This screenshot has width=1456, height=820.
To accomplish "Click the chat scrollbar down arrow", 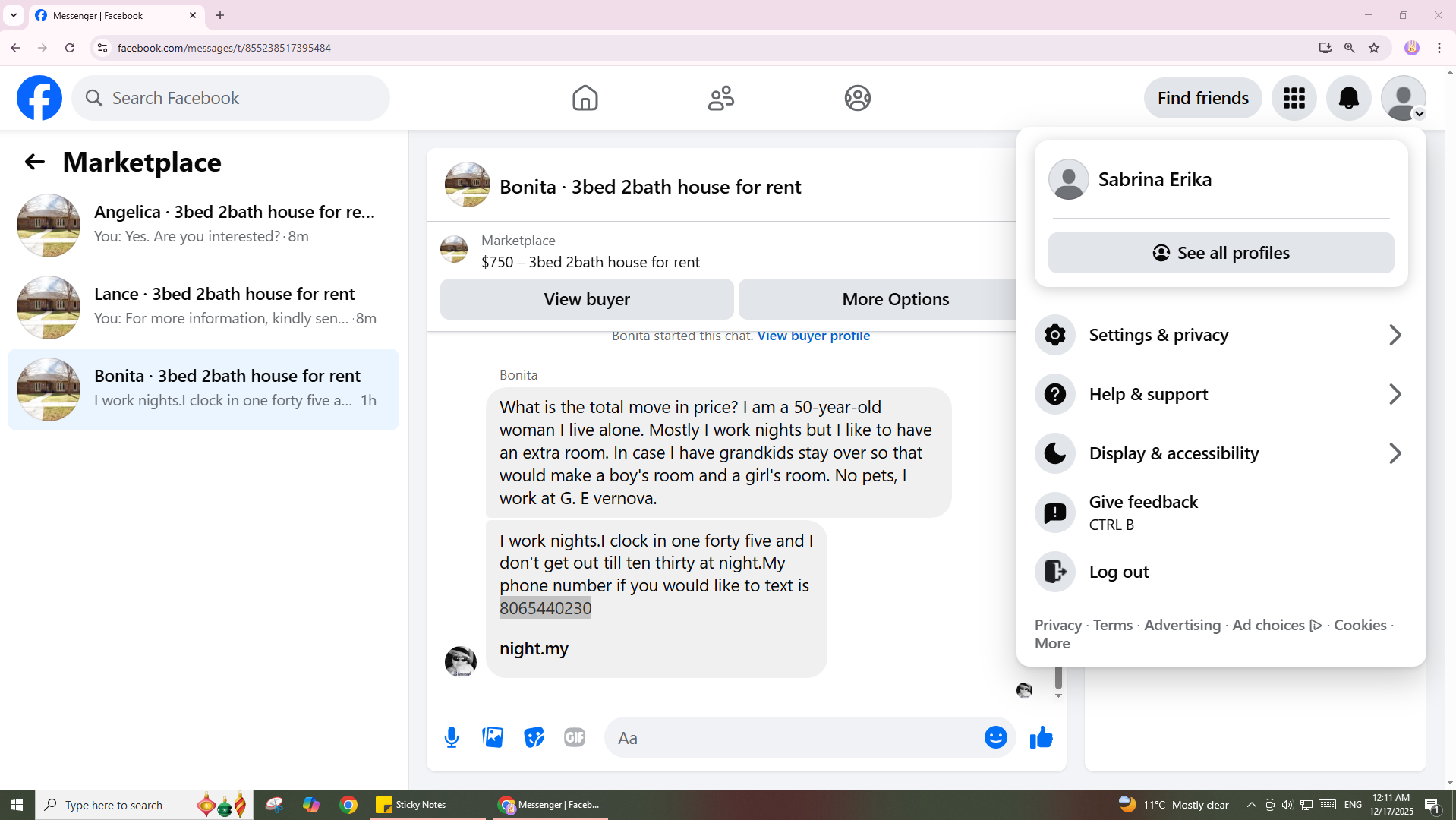I will tap(1058, 695).
